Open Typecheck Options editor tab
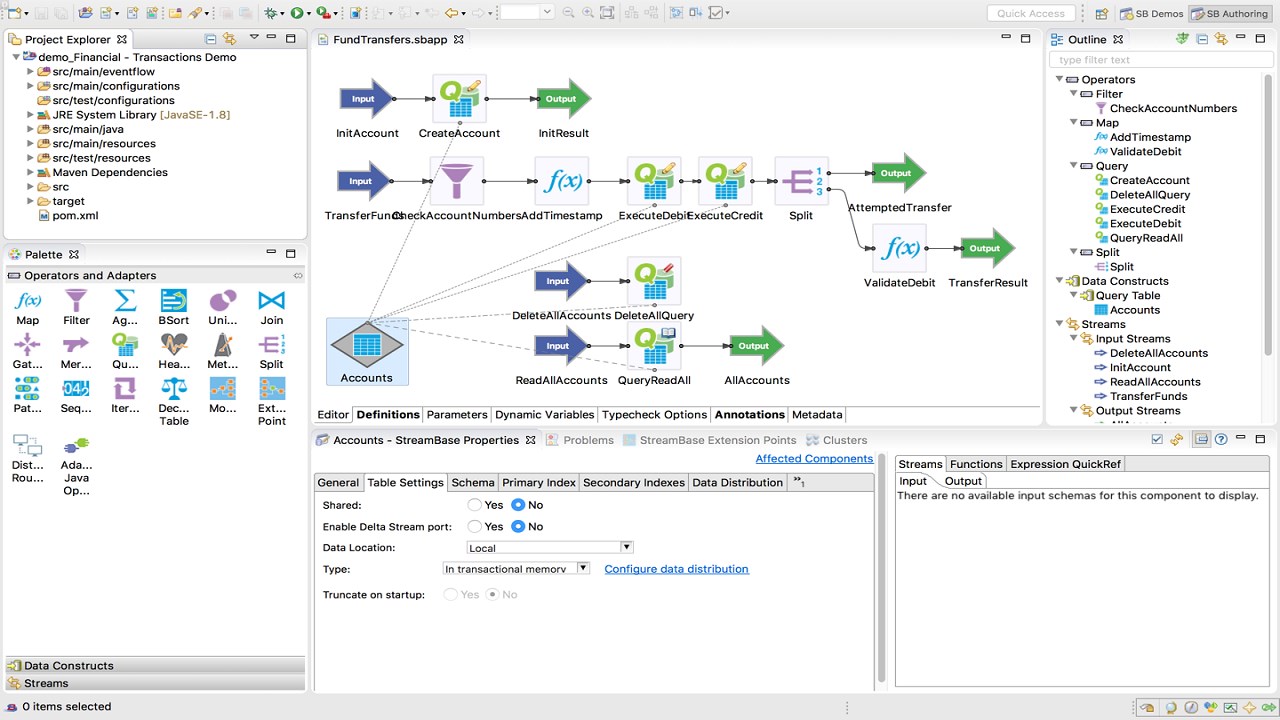1280x720 pixels. [654, 414]
